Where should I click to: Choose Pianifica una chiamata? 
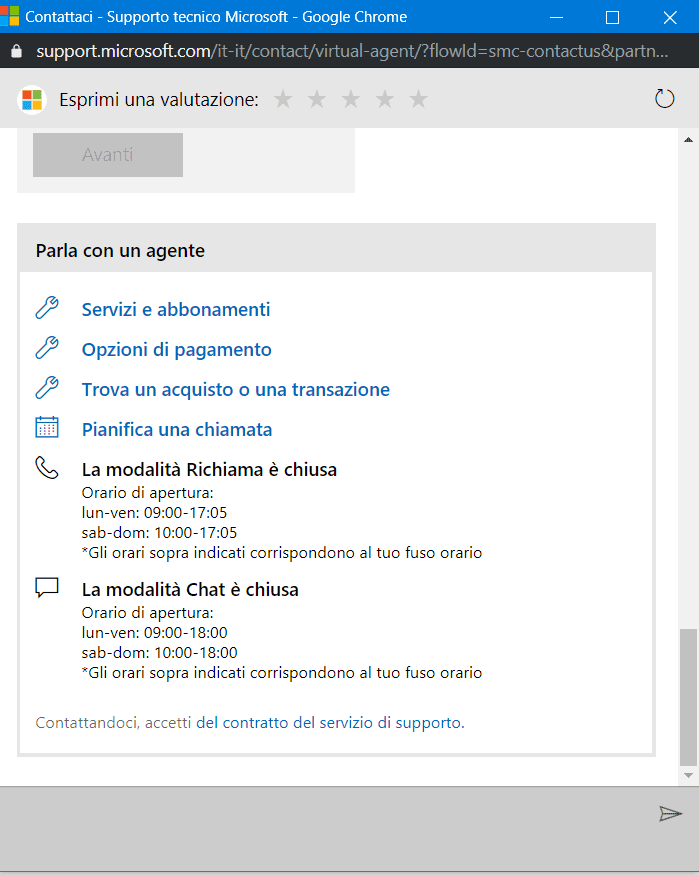(177, 430)
